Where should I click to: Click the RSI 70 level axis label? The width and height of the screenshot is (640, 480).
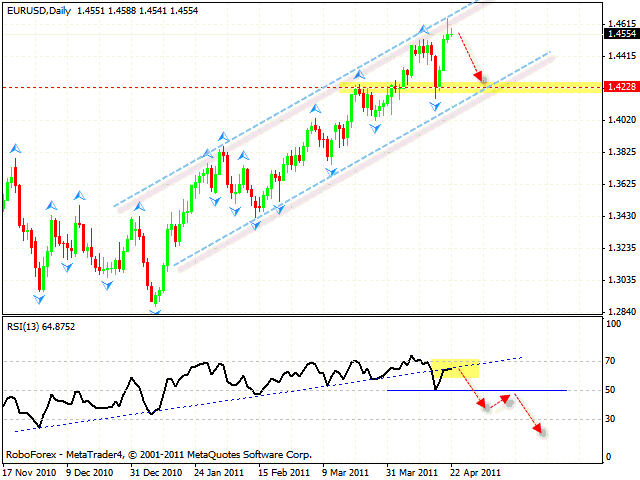click(x=610, y=360)
